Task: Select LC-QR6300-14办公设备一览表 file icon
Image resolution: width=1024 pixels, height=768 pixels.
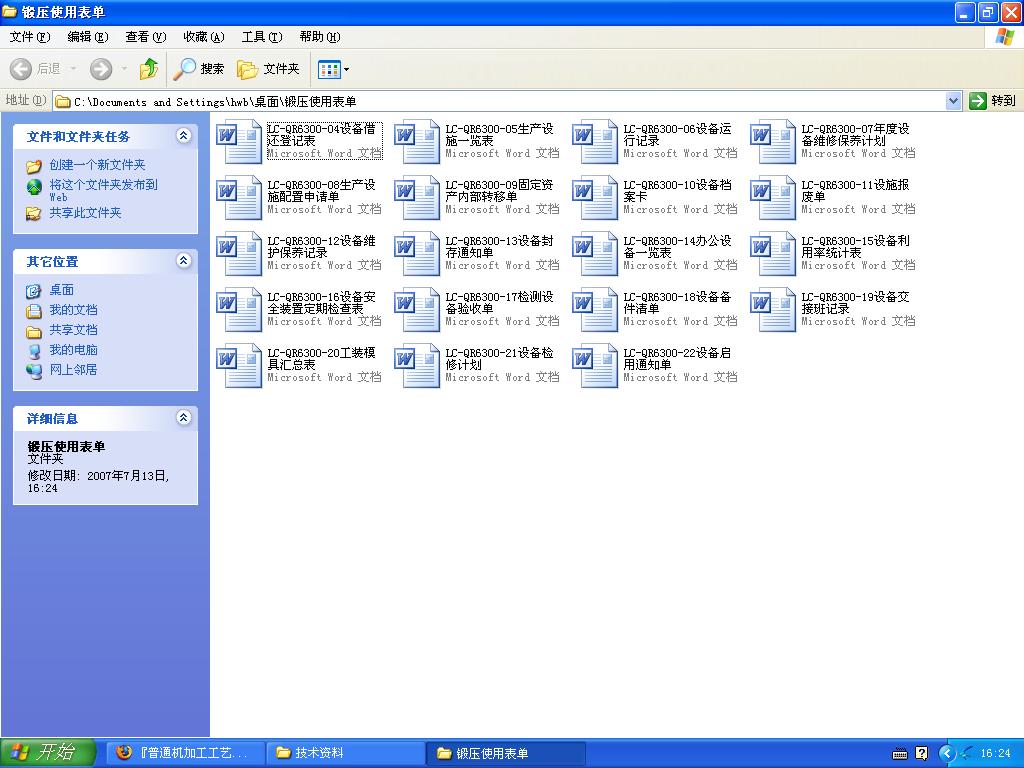Action: 595,253
